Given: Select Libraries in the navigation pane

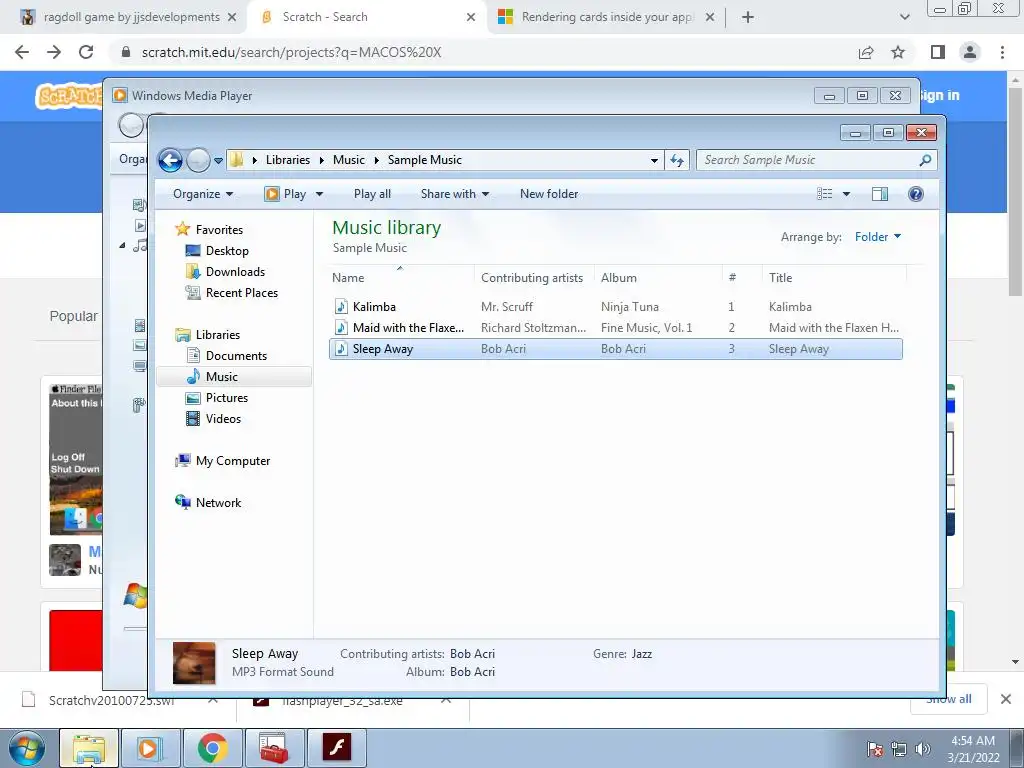Looking at the screenshot, I should coord(217,334).
